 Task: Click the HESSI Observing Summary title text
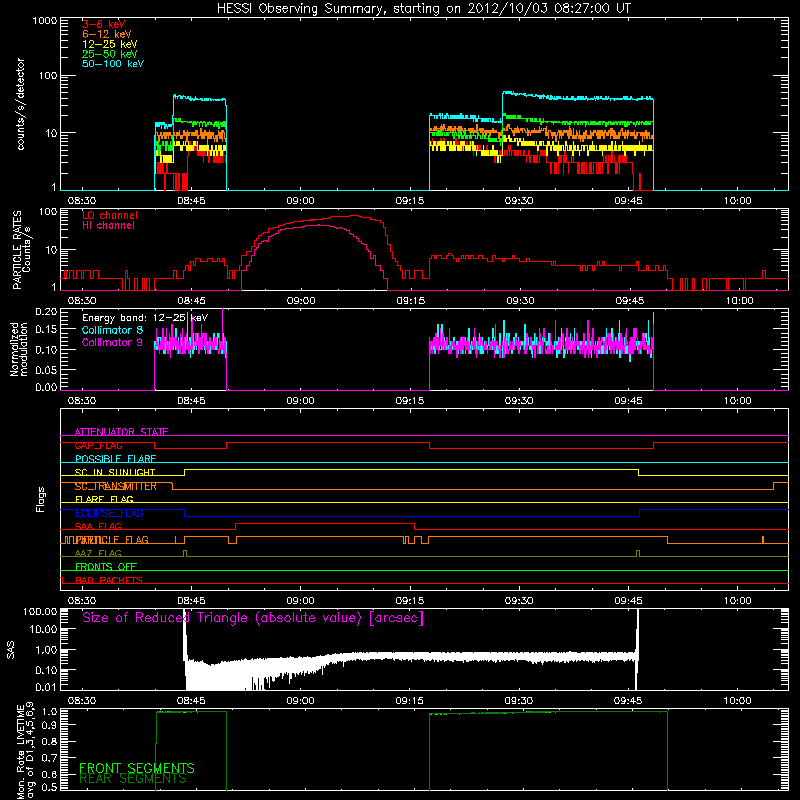[x=424, y=9]
